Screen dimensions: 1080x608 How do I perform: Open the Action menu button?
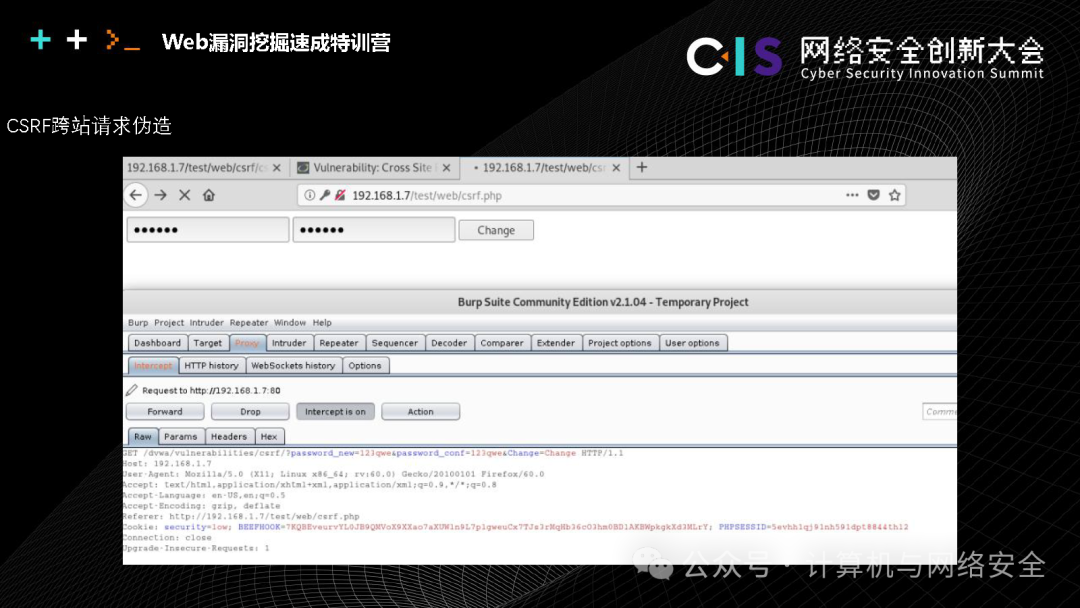coord(421,412)
